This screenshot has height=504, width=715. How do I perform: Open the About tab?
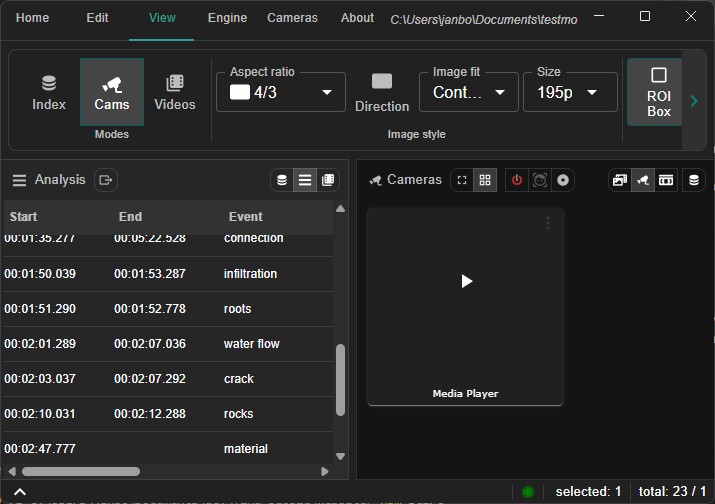click(x=358, y=18)
